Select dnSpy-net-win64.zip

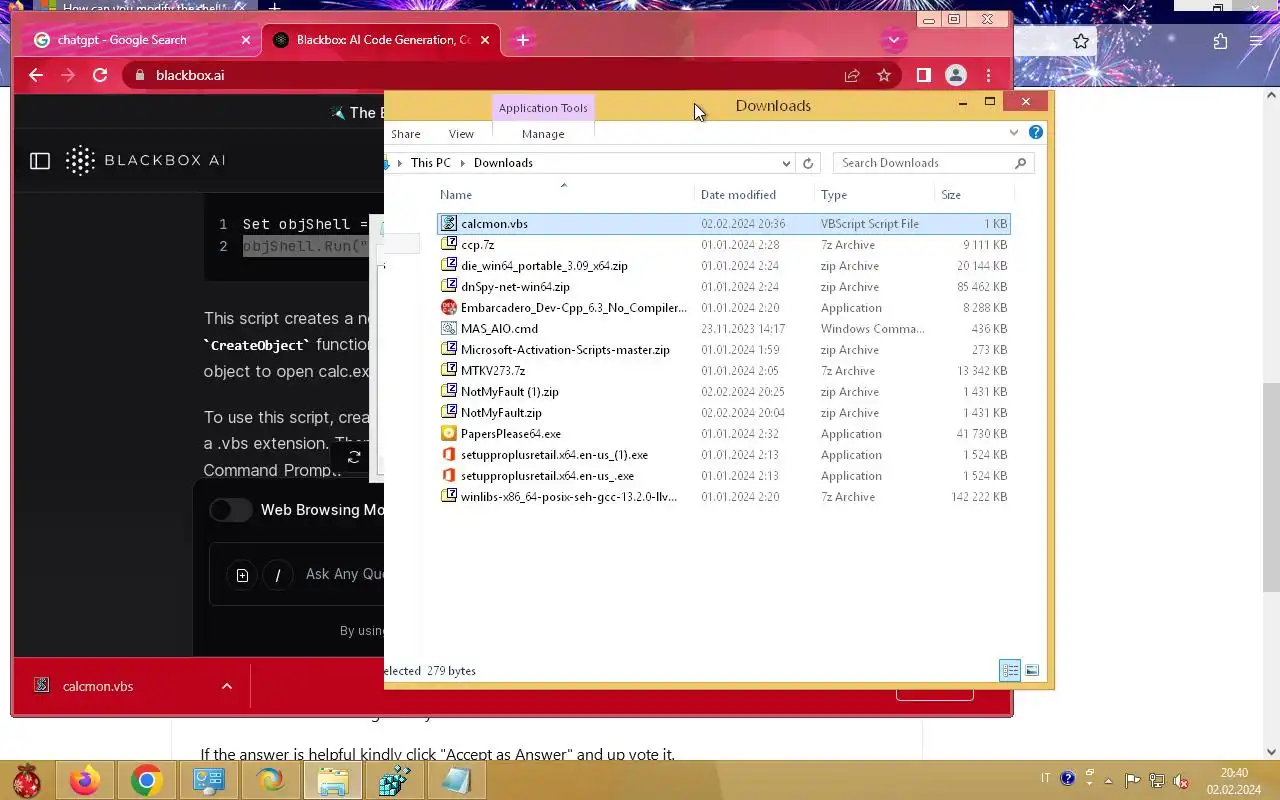coord(515,287)
